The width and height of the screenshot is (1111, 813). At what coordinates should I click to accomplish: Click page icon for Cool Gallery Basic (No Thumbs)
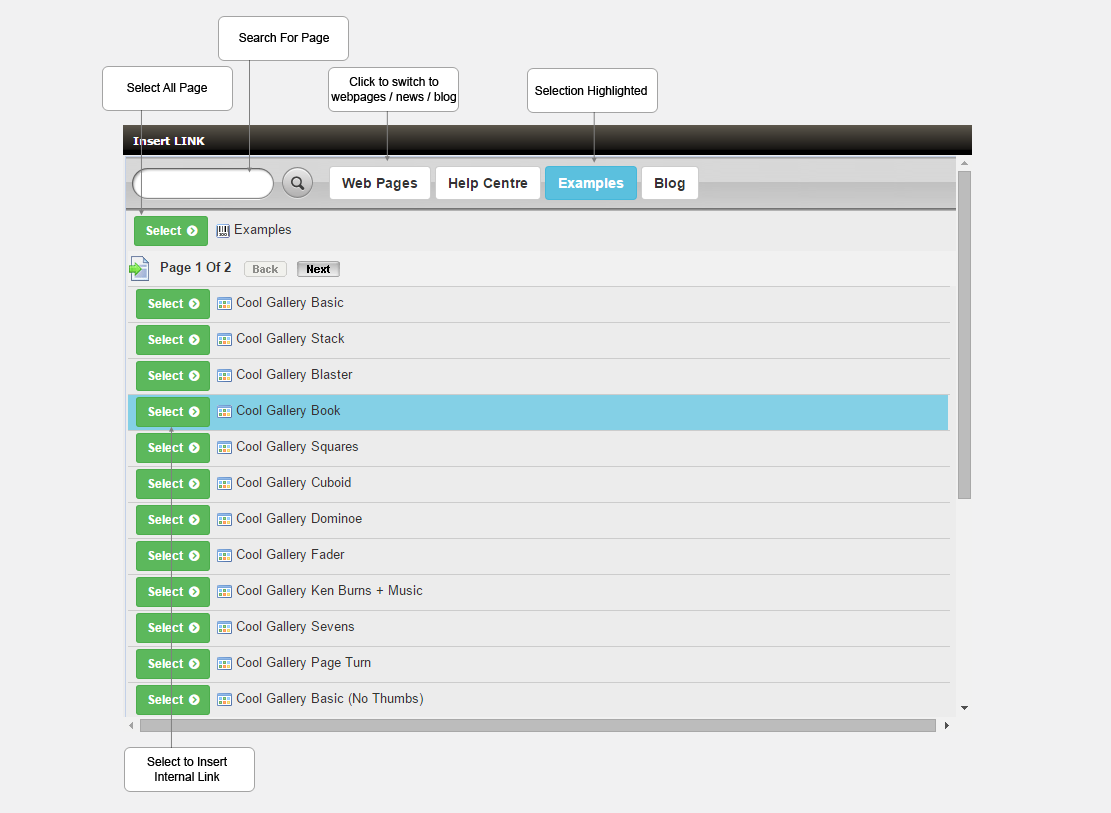(x=225, y=700)
